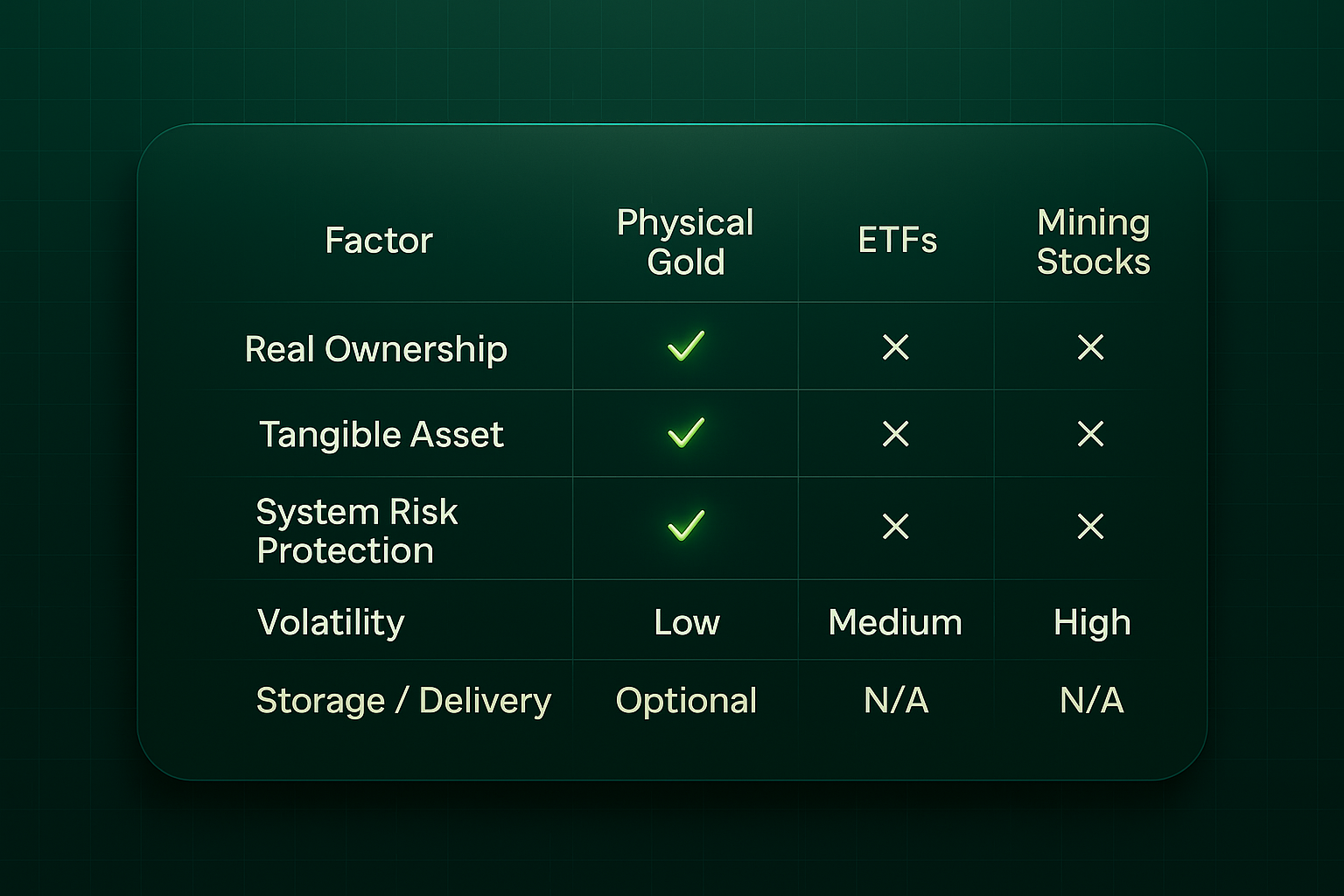The height and width of the screenshot is (896, 1344).
Task: Click the Storage / Delivery row label
Action: pos(403,700)
